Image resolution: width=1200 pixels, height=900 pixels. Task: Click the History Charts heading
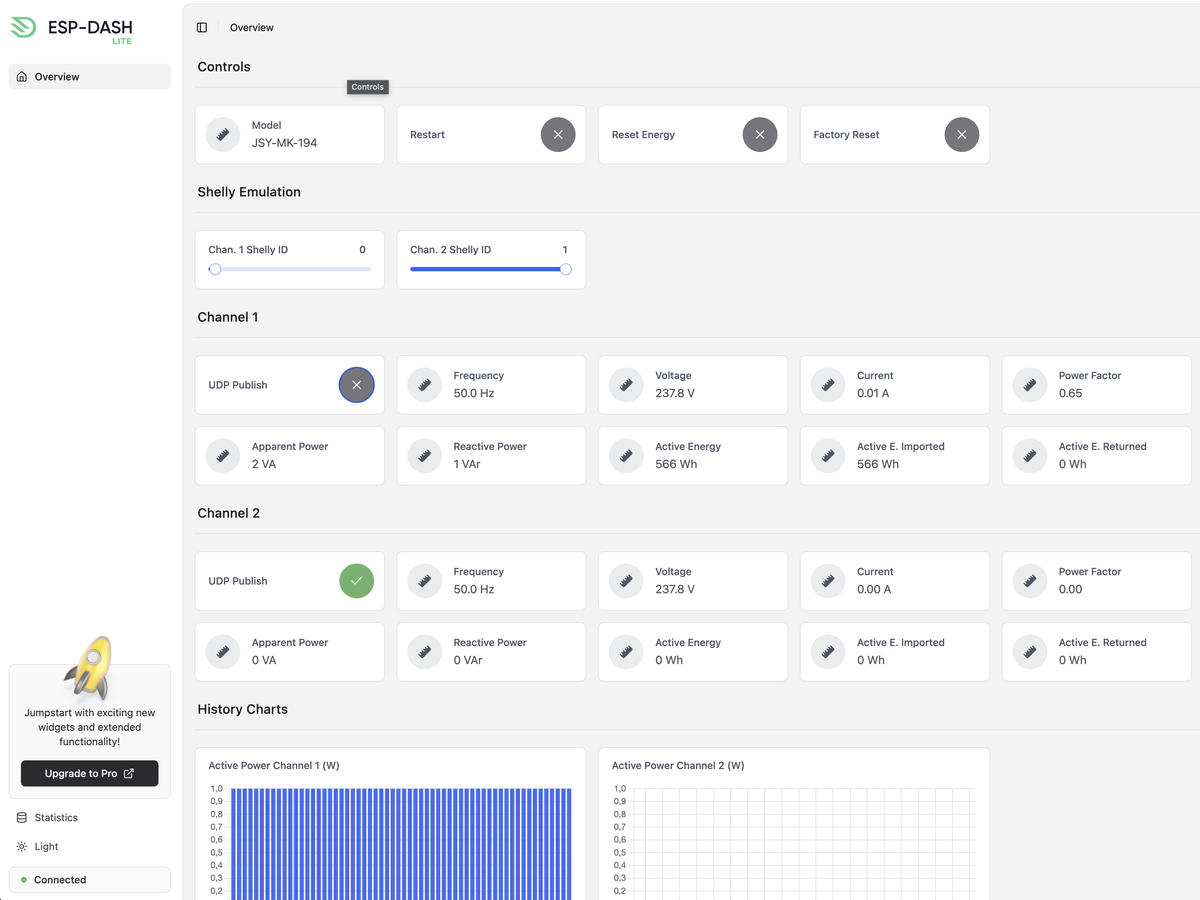[243, 709]
